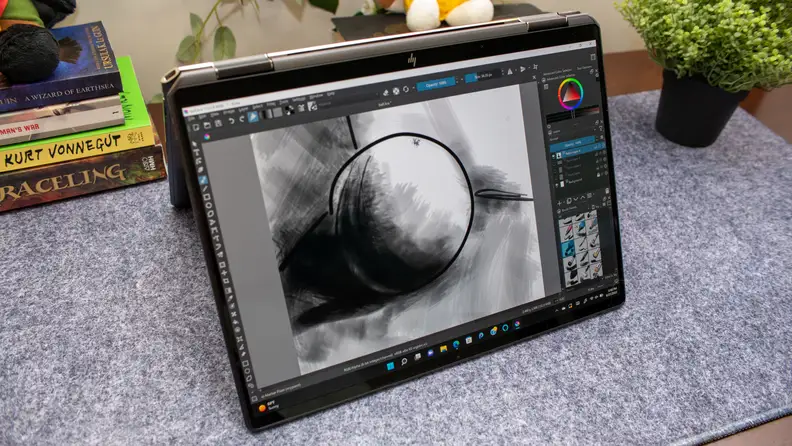Move the layer down in the stack
Screen dimensions: 792x446
[x=575, y=199]
